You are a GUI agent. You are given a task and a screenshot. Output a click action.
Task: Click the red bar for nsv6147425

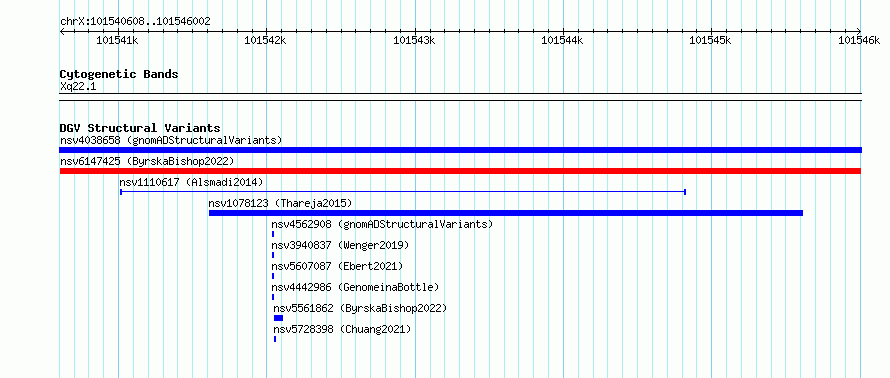tap(460, 171)
